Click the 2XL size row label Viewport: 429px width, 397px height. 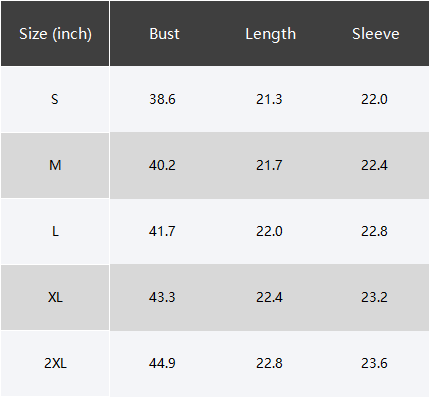point(55,363)
